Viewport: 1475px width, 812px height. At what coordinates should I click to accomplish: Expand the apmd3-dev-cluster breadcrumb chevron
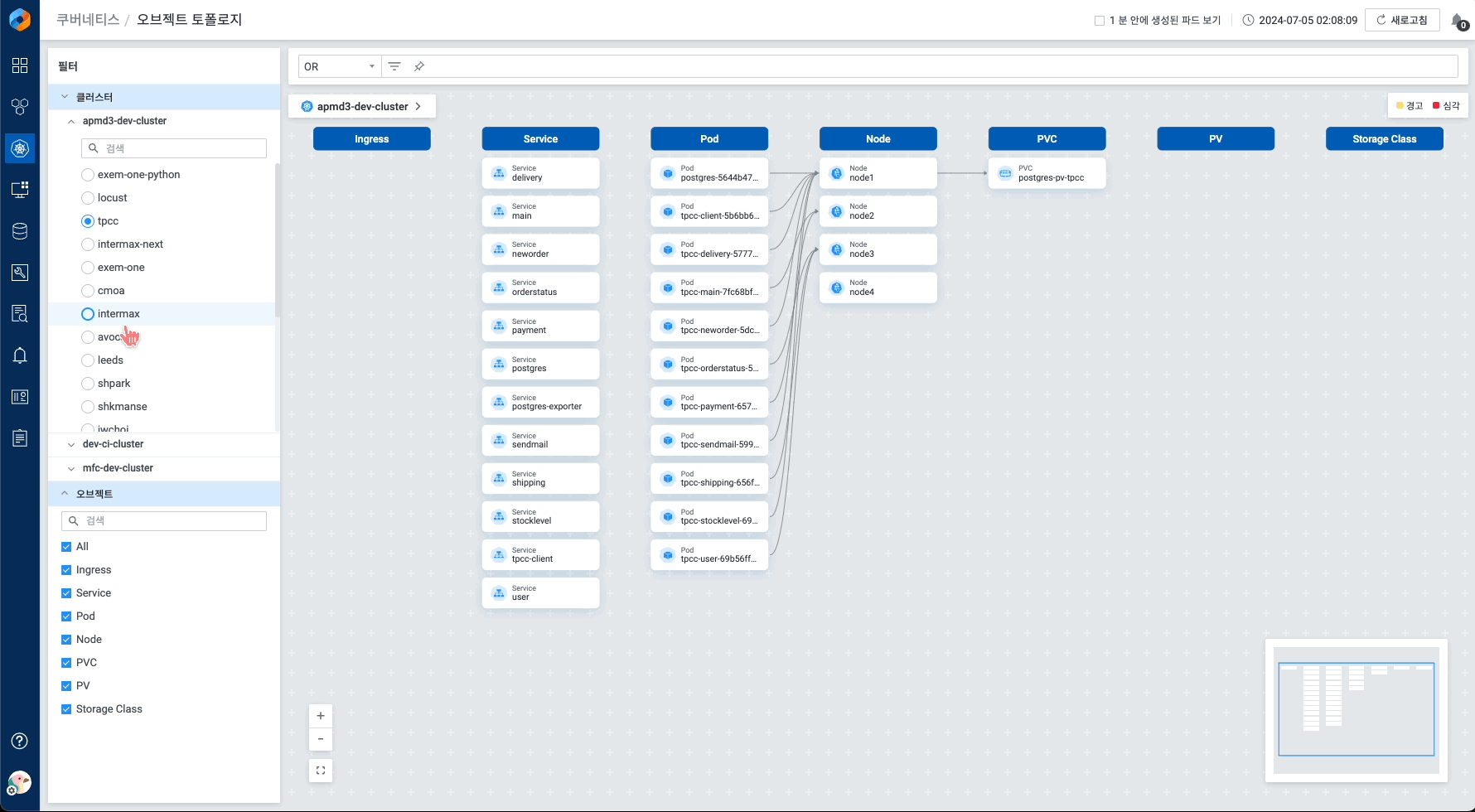[418, 106]
